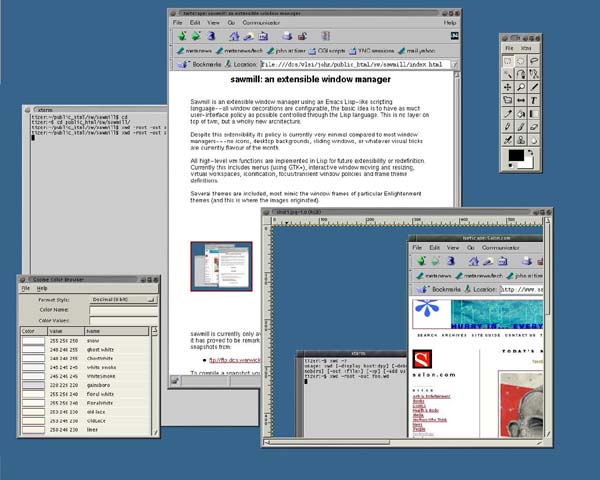Click the Print icon in Netscape toolbar

287,36
